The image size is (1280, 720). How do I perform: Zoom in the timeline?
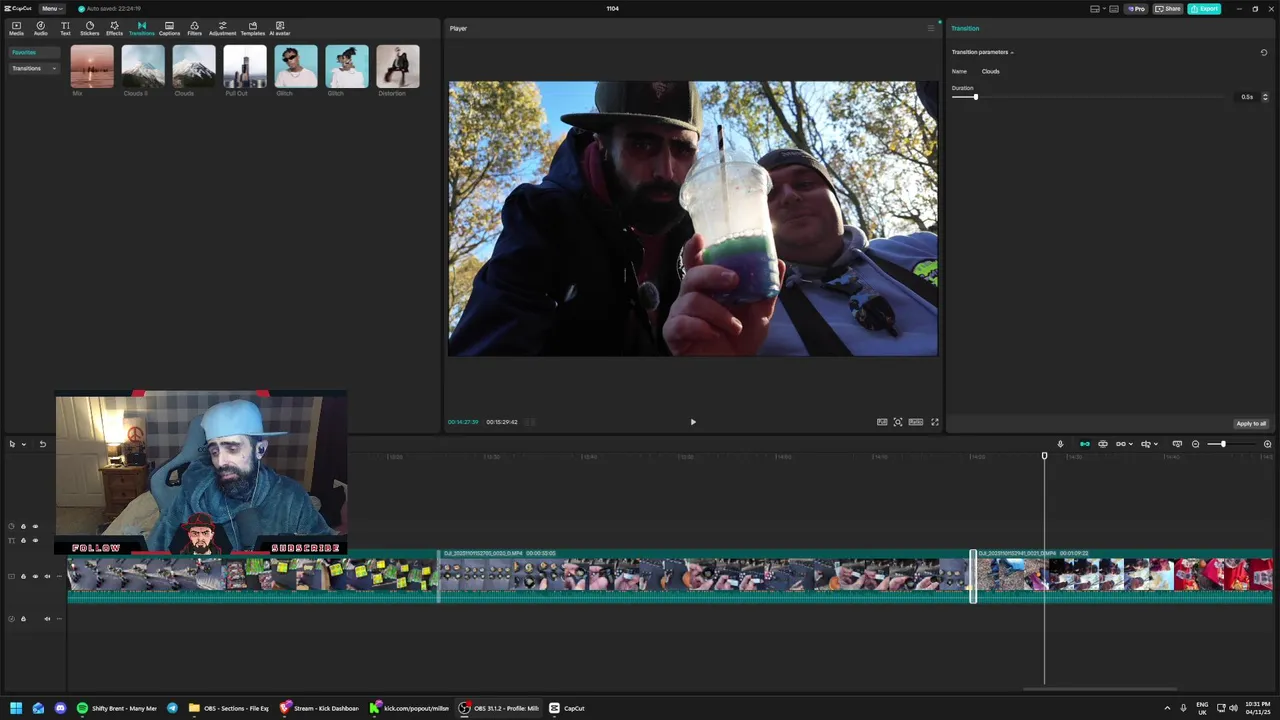point(1267,444)
